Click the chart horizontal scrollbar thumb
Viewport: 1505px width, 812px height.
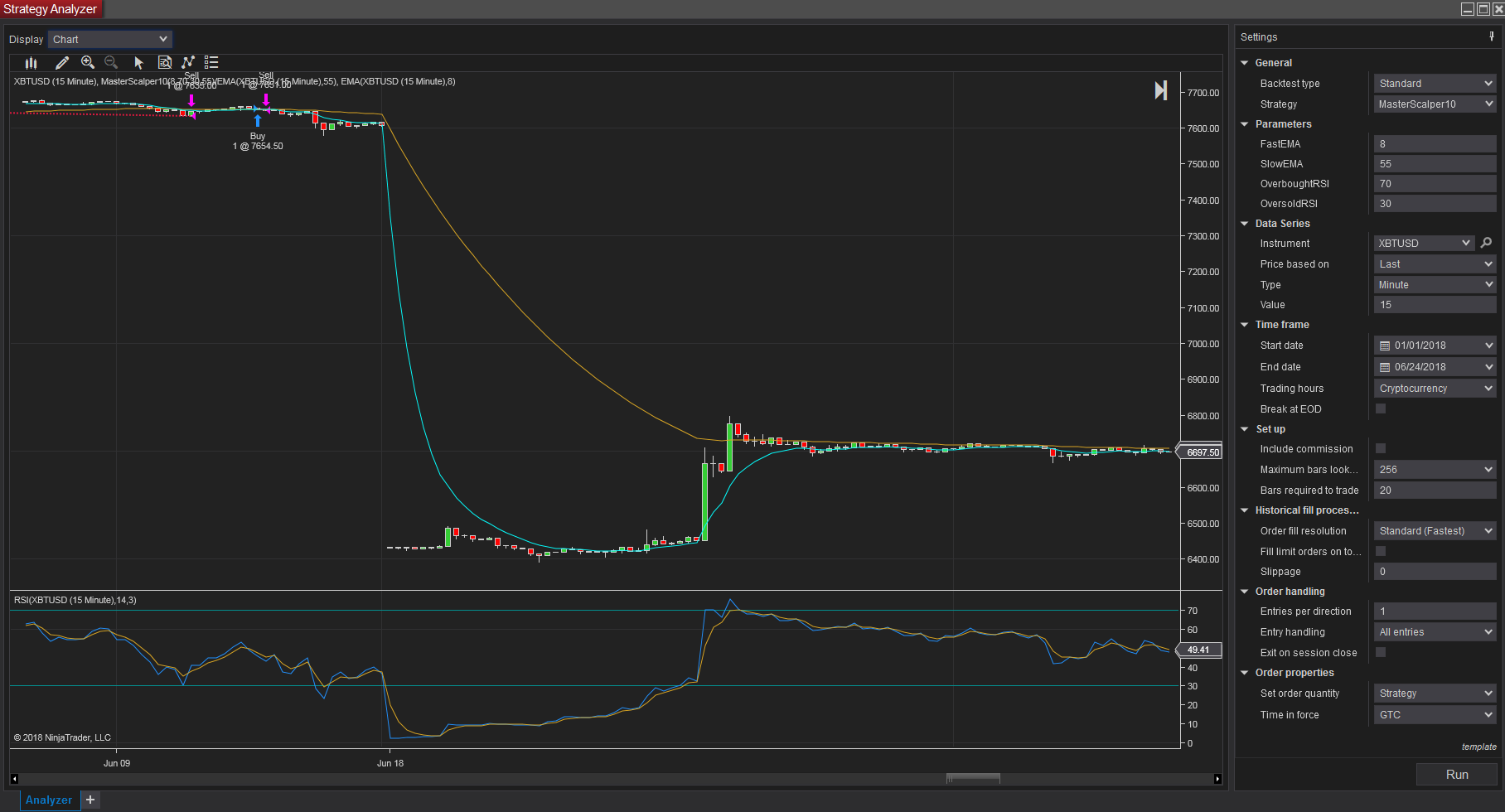click(x=973, y=778)
